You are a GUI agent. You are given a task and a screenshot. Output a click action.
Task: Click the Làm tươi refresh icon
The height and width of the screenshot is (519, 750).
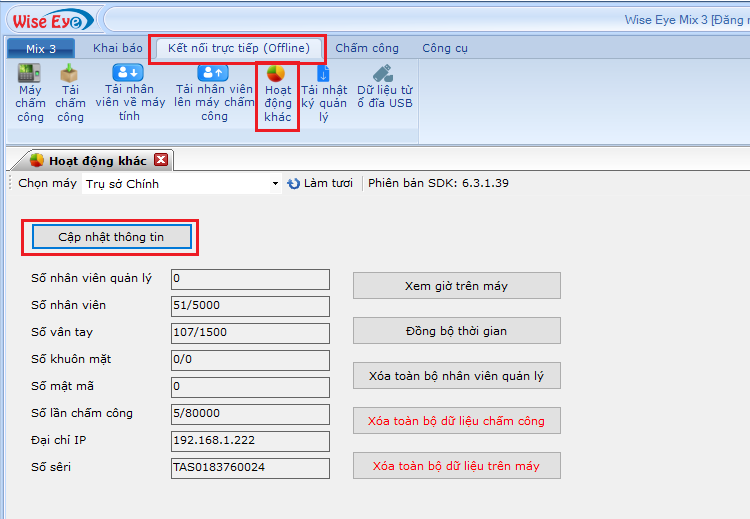point(294,184)
